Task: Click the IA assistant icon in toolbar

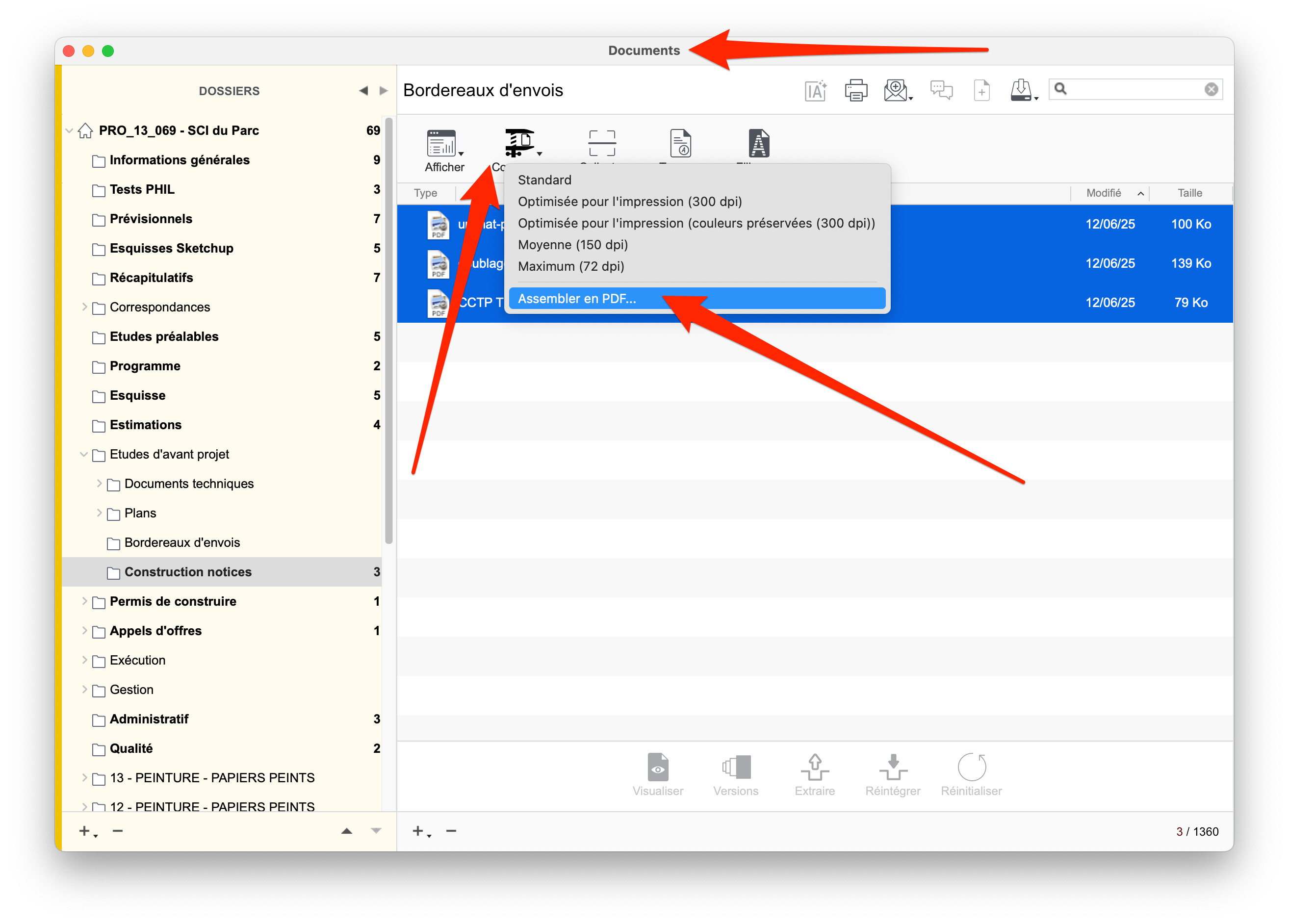Action: [x=815, y=90]
